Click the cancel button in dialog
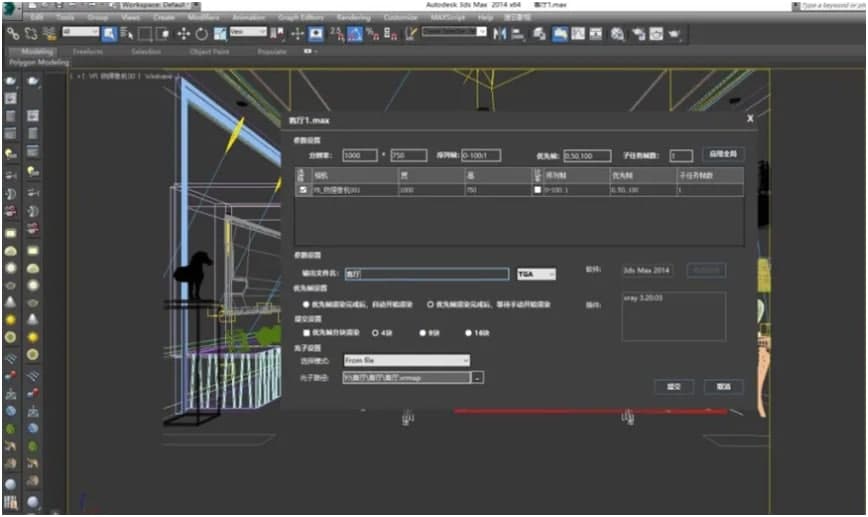Viewport: 868px width, 517px height. coord(722,386)
